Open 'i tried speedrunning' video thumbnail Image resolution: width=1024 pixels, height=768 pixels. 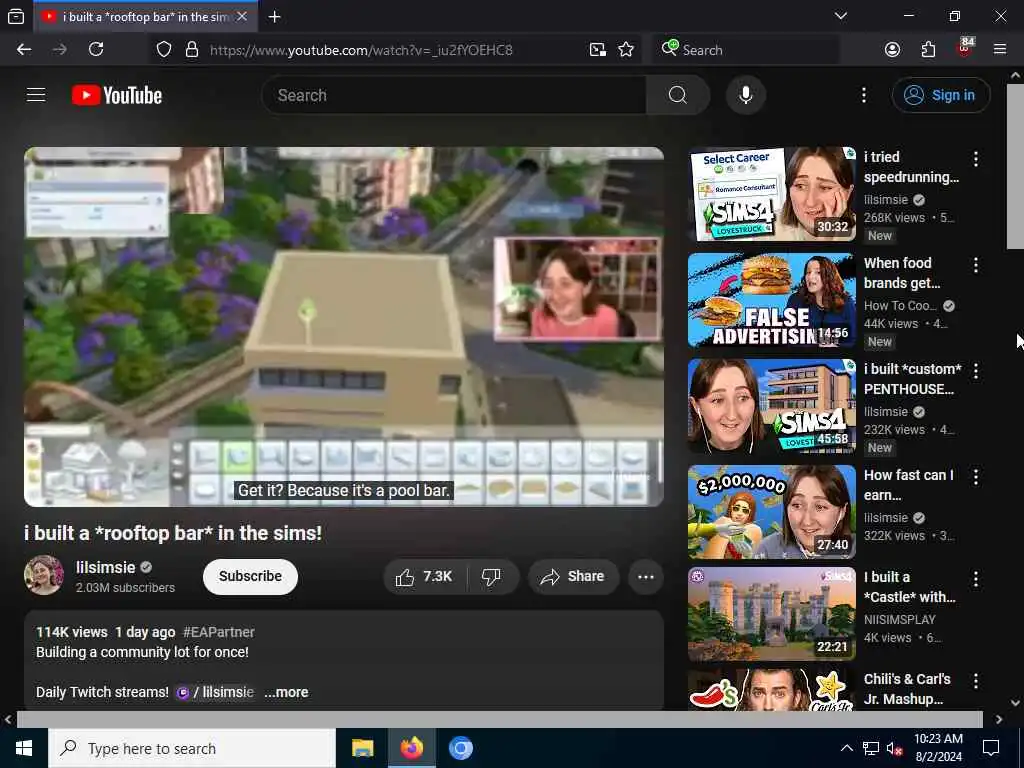(771, 194)
